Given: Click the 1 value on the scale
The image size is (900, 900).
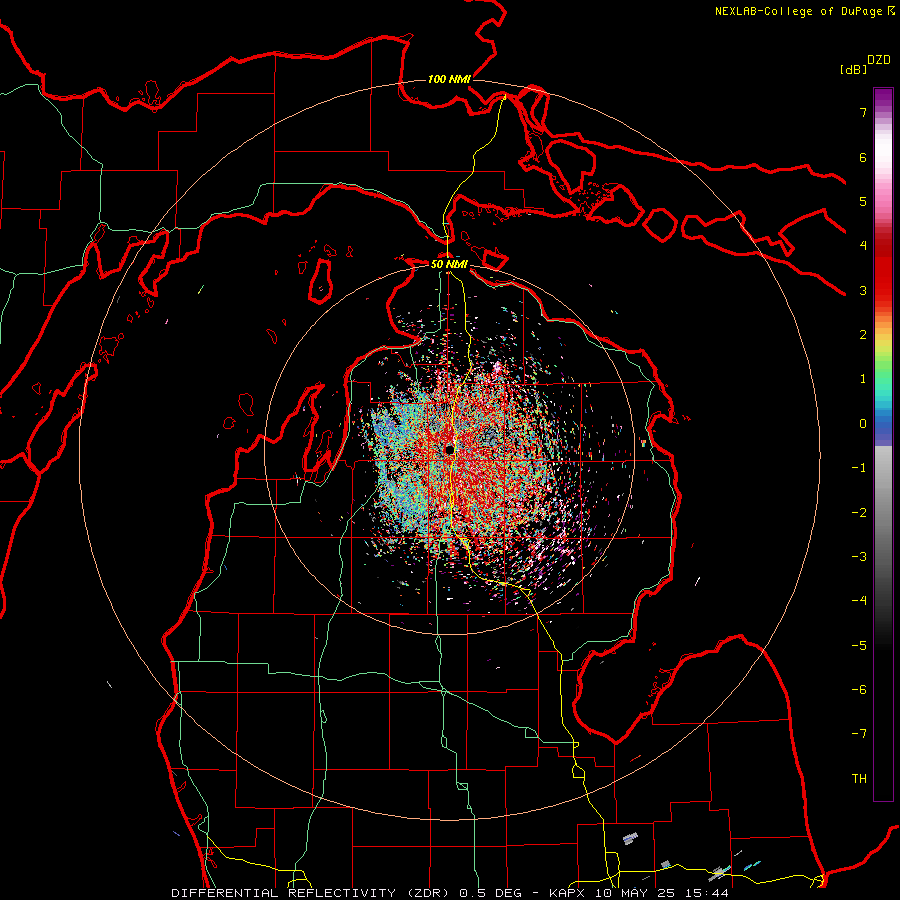Looking at the screenshot, I should pyautogui.click(x=863, y=379).
